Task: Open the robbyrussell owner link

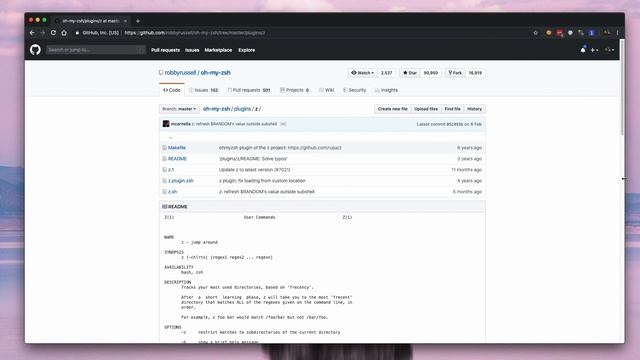Action: [180, 73]
